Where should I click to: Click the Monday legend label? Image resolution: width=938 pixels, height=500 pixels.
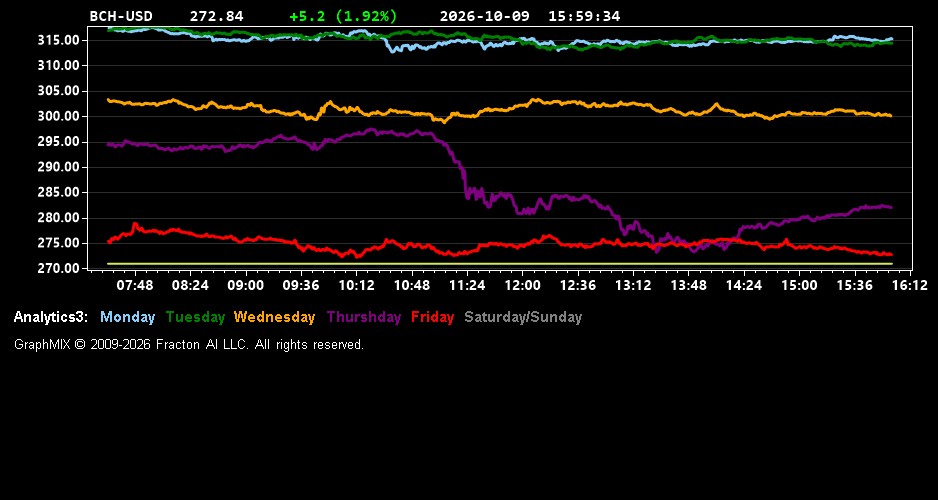click(127, 317)
